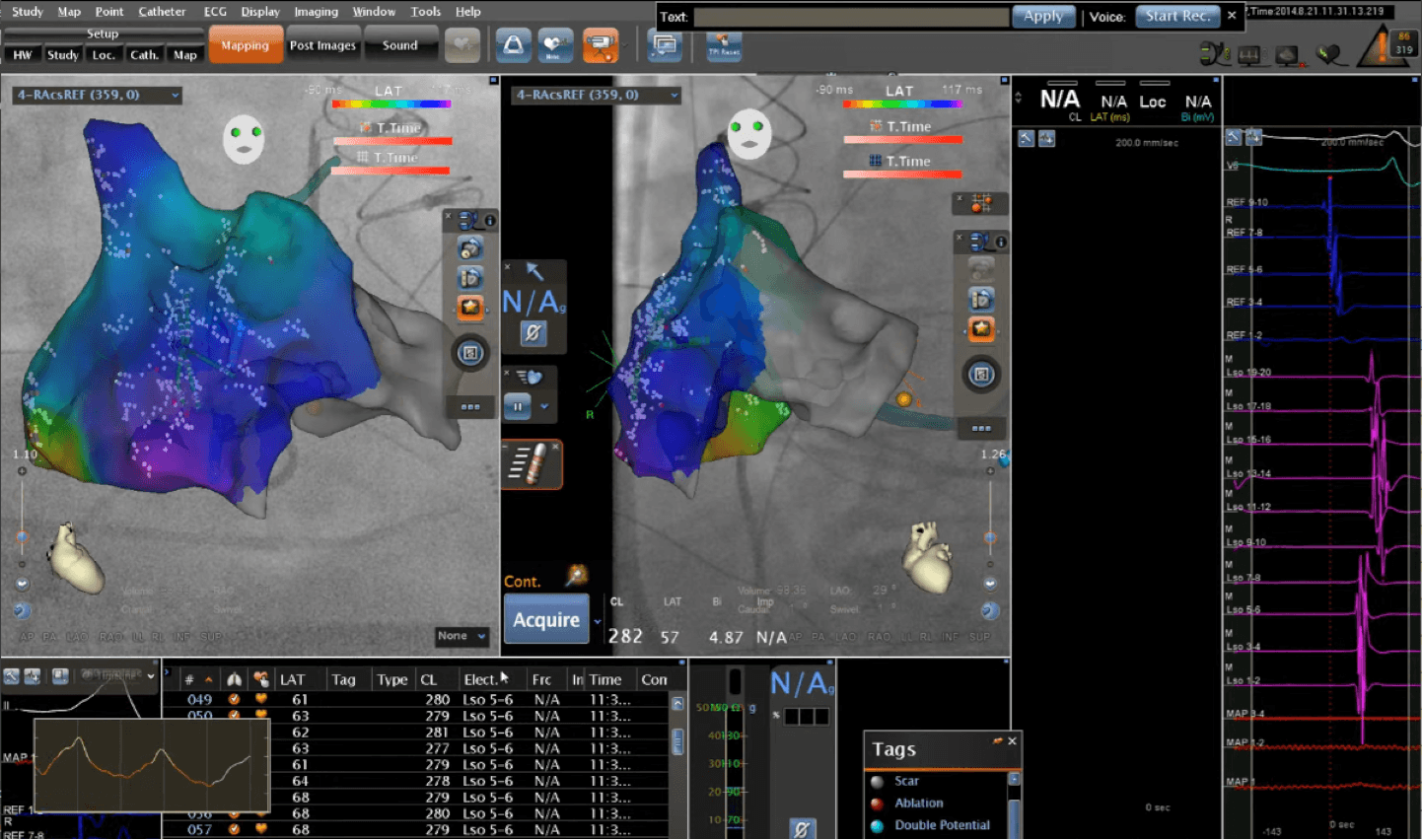The height and width of the screenshot is (840, 1422).
Task: Click the round center-view button in left map
Action: 470,353
